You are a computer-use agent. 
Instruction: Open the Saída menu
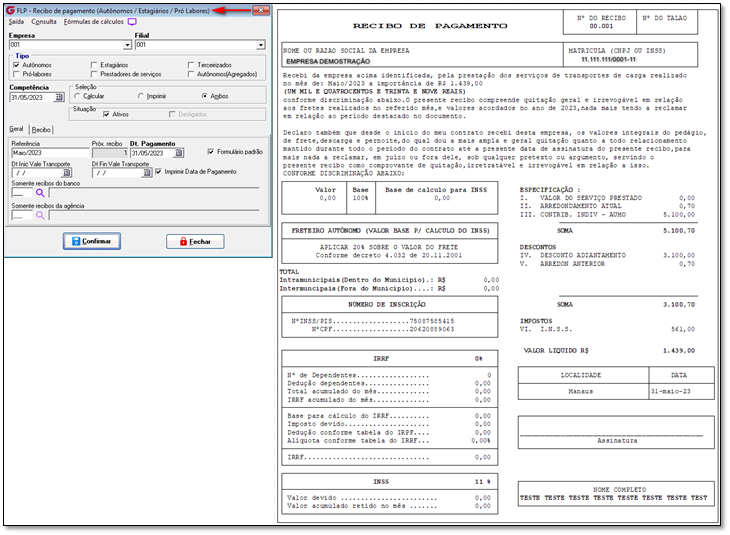(x=16, y=22)
